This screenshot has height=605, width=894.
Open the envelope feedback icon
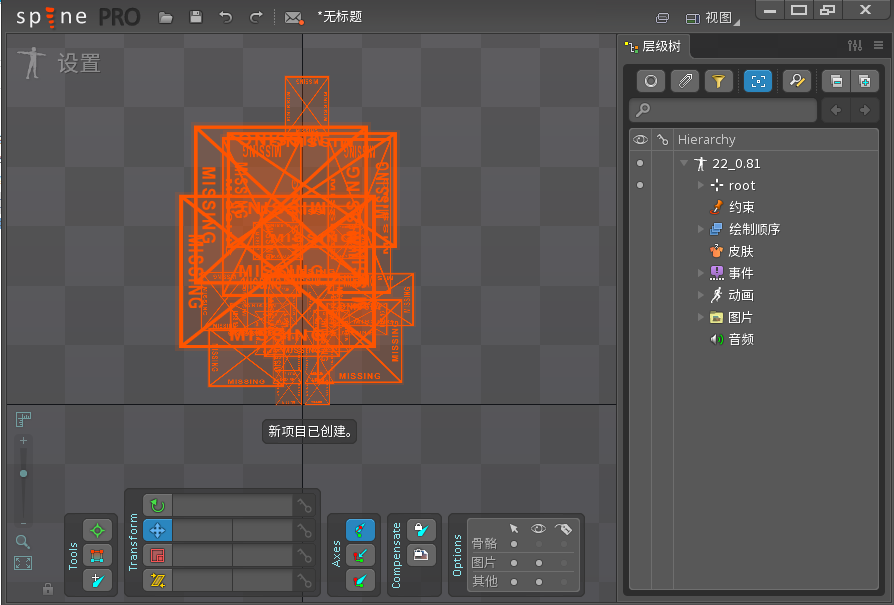click(294, 18)
